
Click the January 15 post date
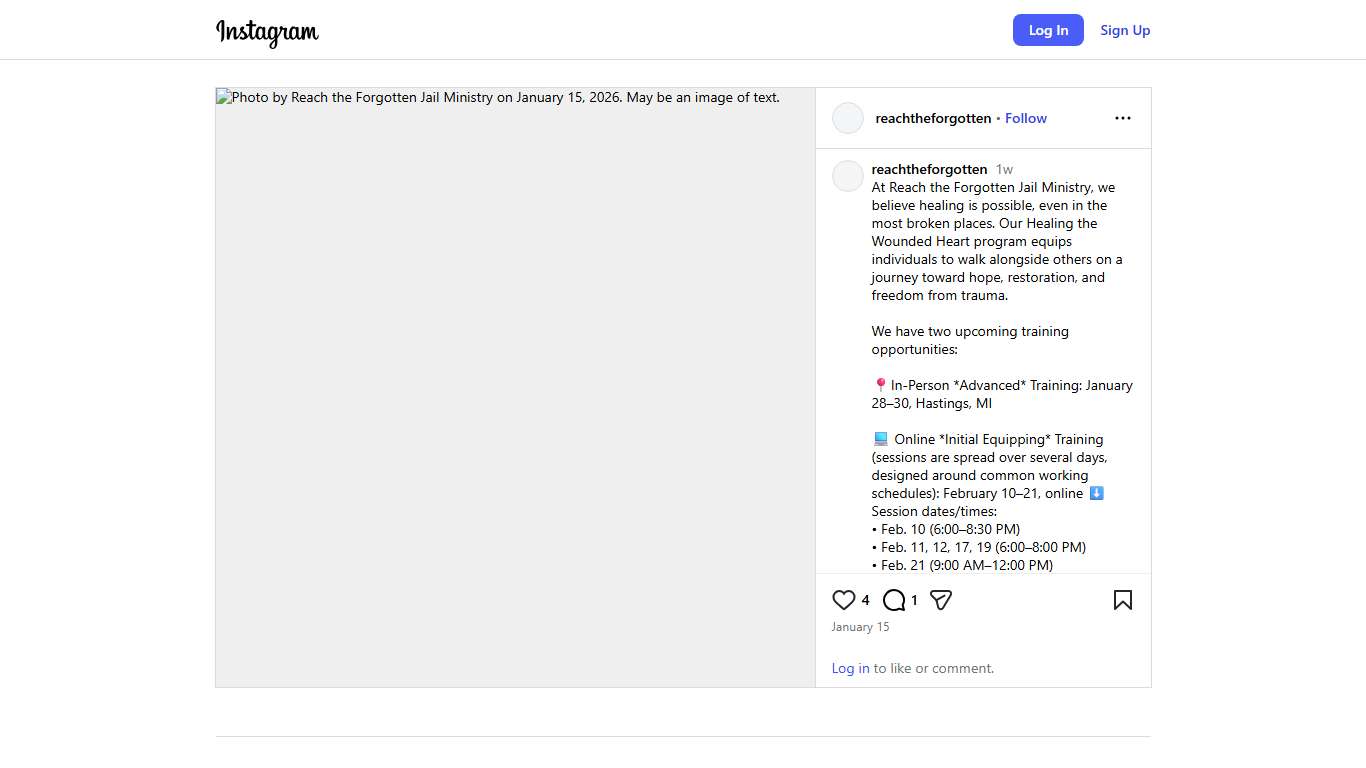coord(860,627)
